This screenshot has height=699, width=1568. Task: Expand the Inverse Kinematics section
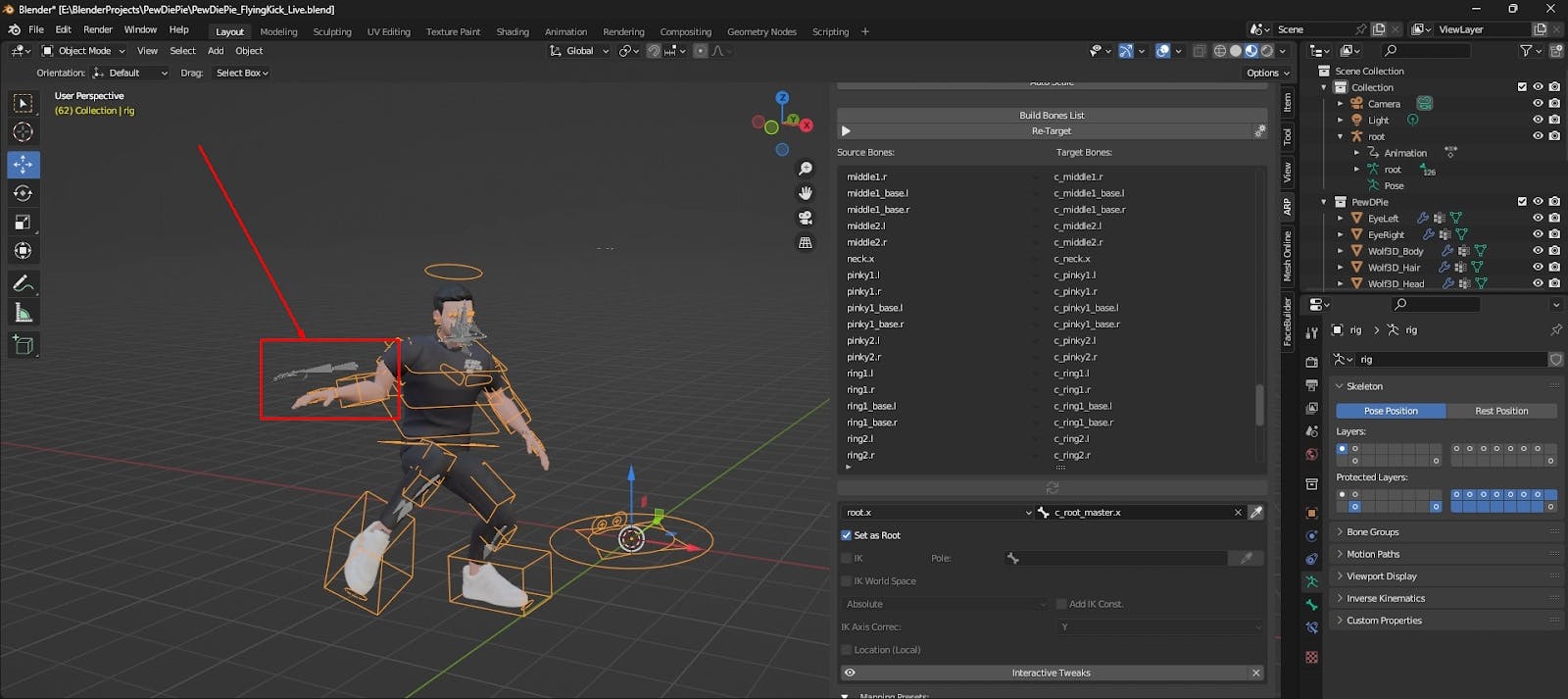1385,598
